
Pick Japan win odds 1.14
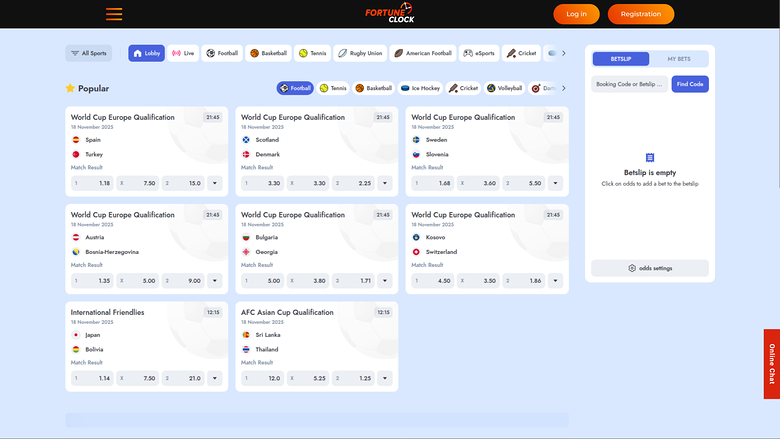pos(92,378)
